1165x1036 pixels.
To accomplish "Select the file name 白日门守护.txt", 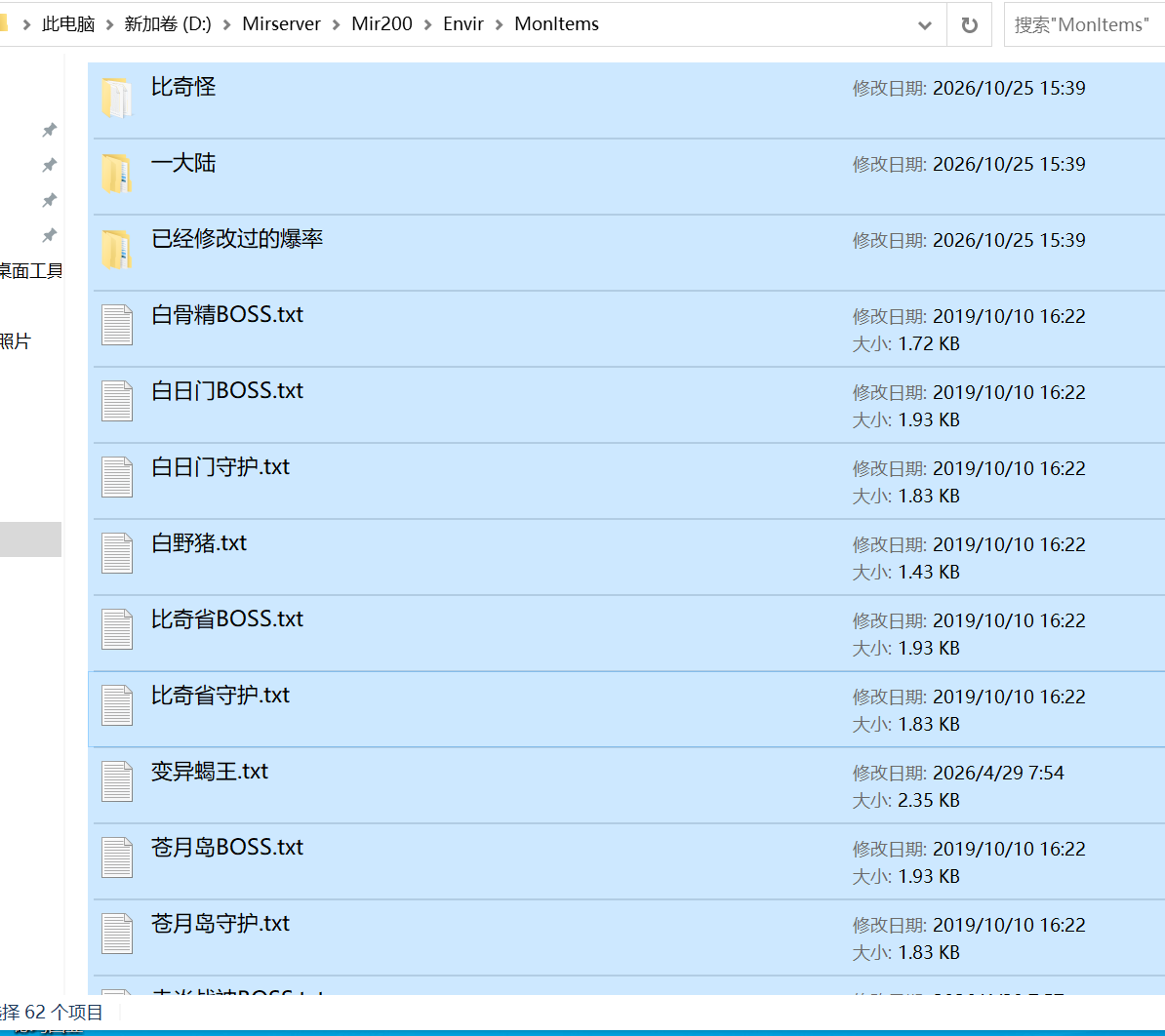I will tap(221, 467).
